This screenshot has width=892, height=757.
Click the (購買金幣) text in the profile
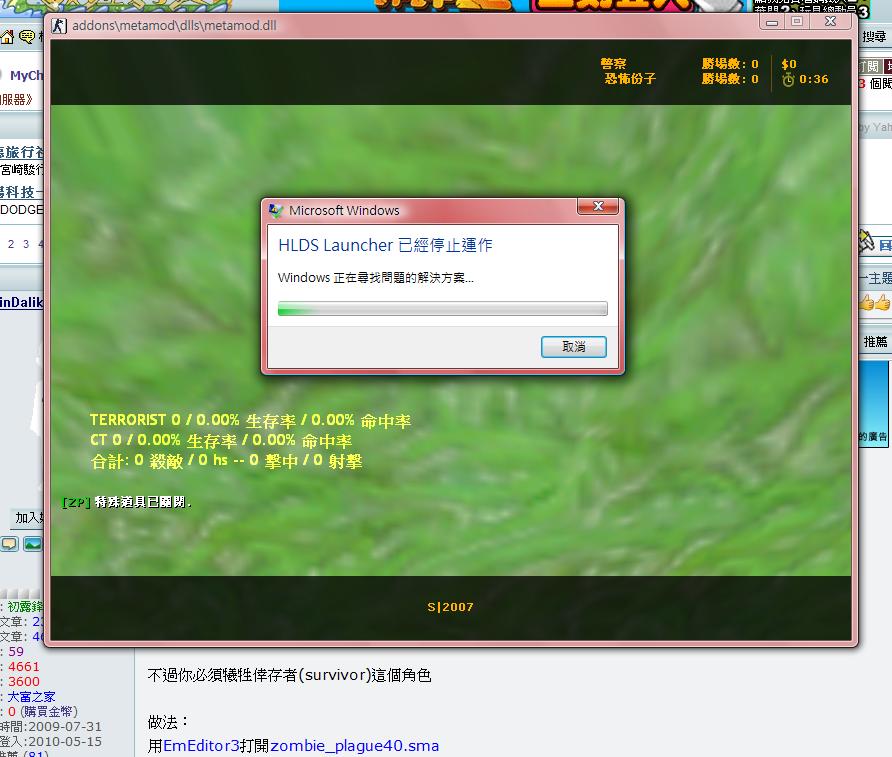click(48, 712)
